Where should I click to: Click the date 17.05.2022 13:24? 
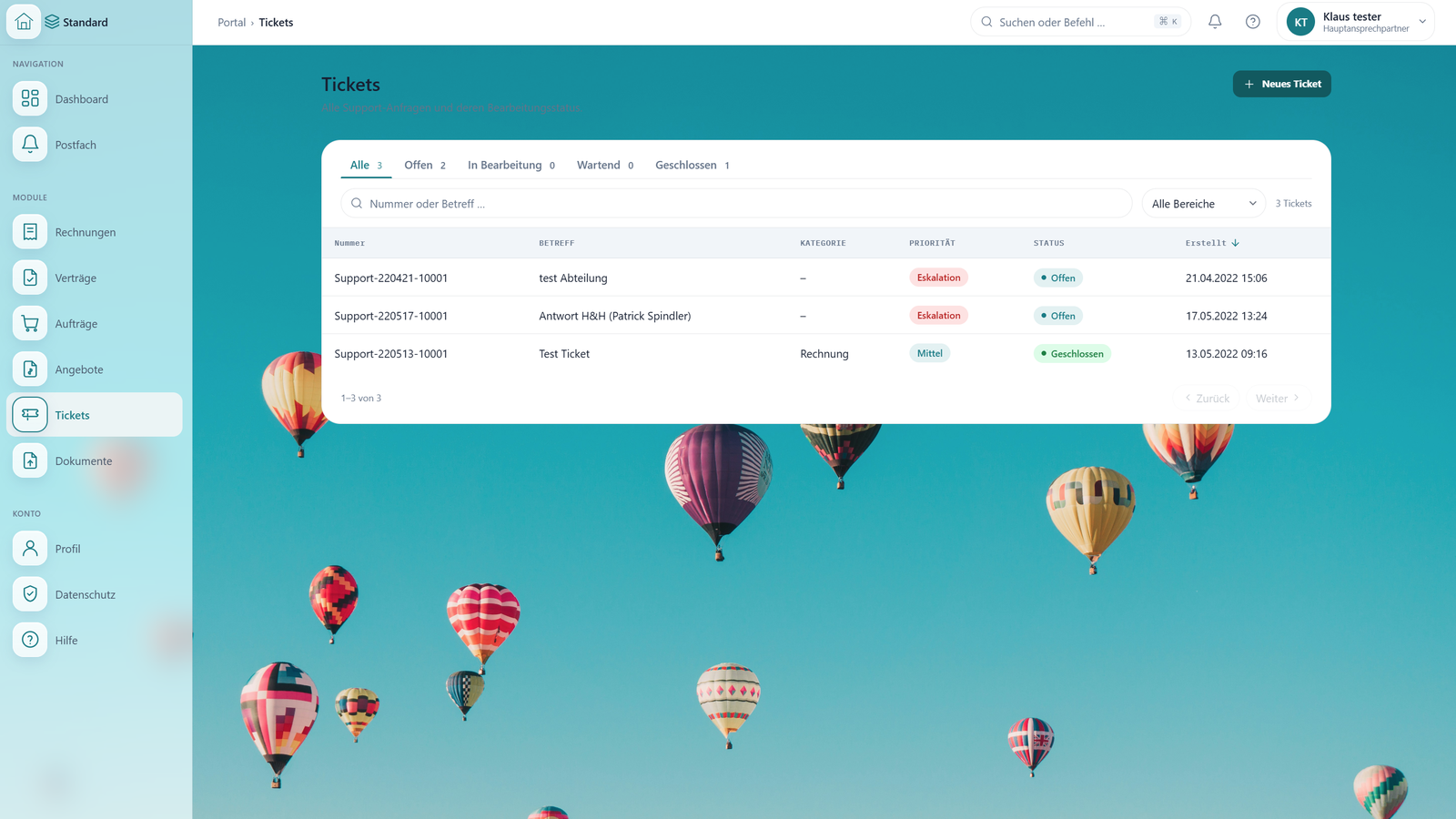point(1226,316)
